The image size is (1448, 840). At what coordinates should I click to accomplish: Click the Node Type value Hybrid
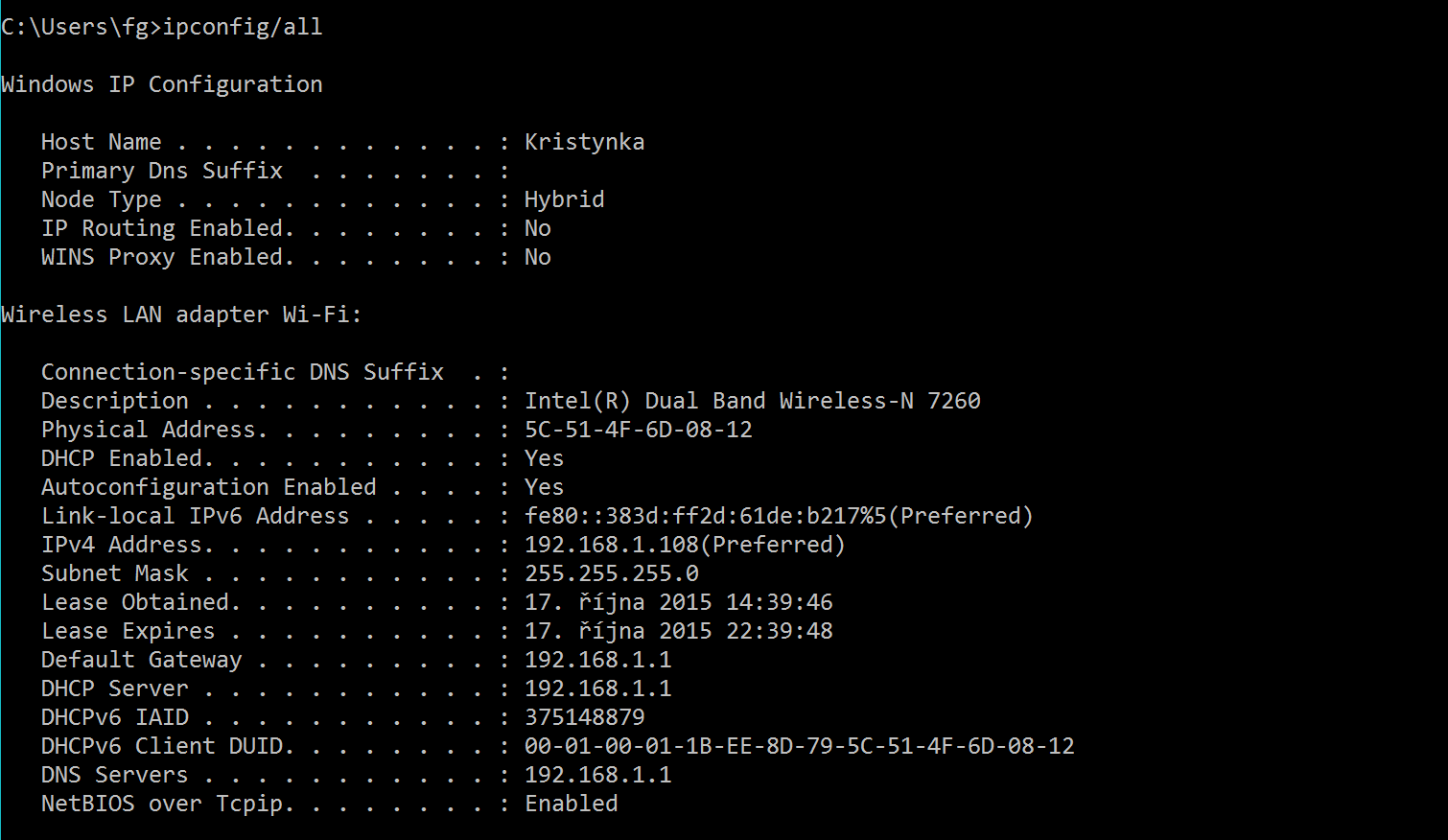click(564, 199)
